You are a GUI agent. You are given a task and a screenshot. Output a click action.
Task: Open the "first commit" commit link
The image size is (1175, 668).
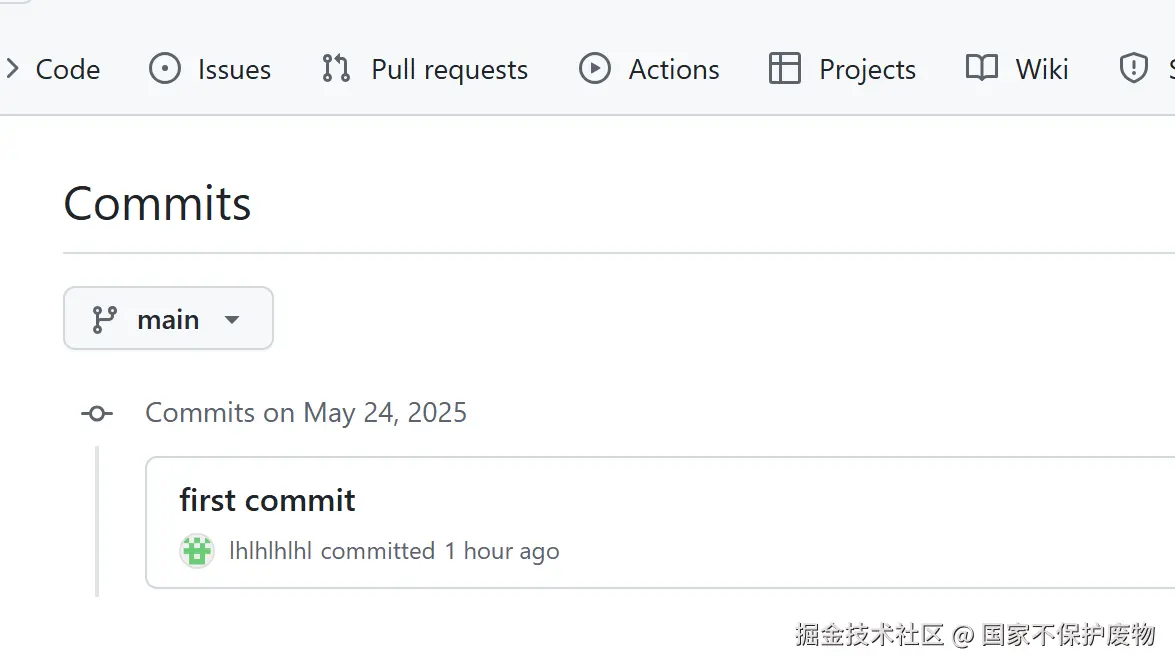[x=267, y=500]
